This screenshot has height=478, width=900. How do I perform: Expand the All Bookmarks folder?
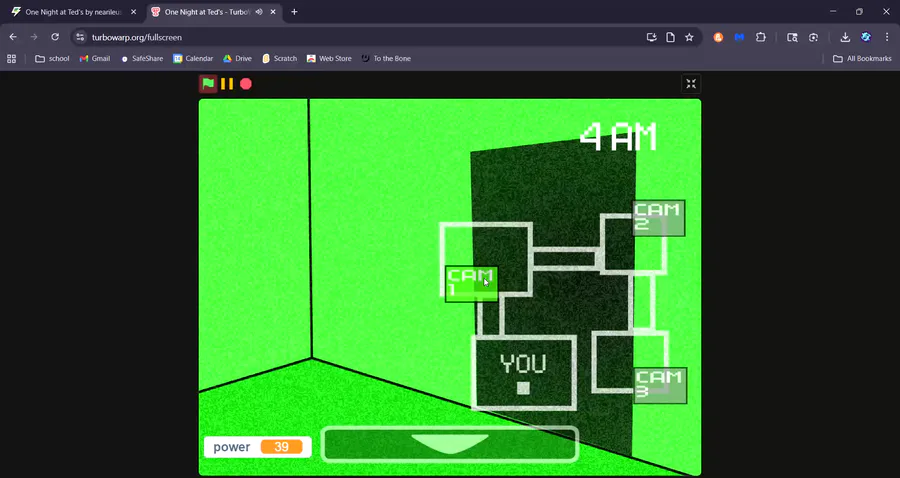coord(862,59)
